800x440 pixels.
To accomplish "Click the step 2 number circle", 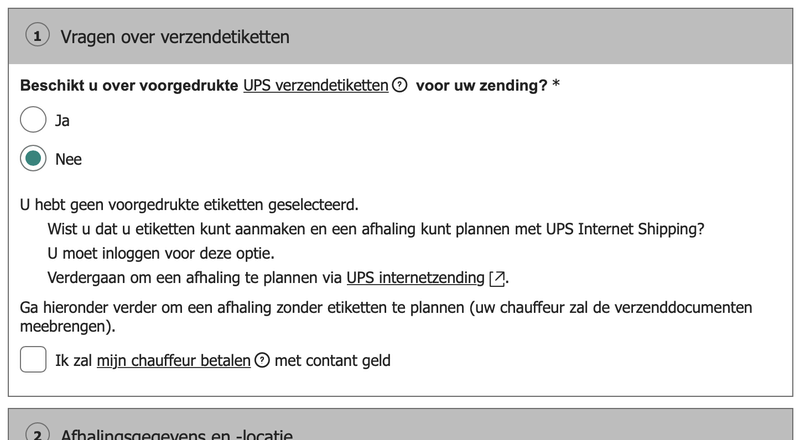I will (38, 435).
